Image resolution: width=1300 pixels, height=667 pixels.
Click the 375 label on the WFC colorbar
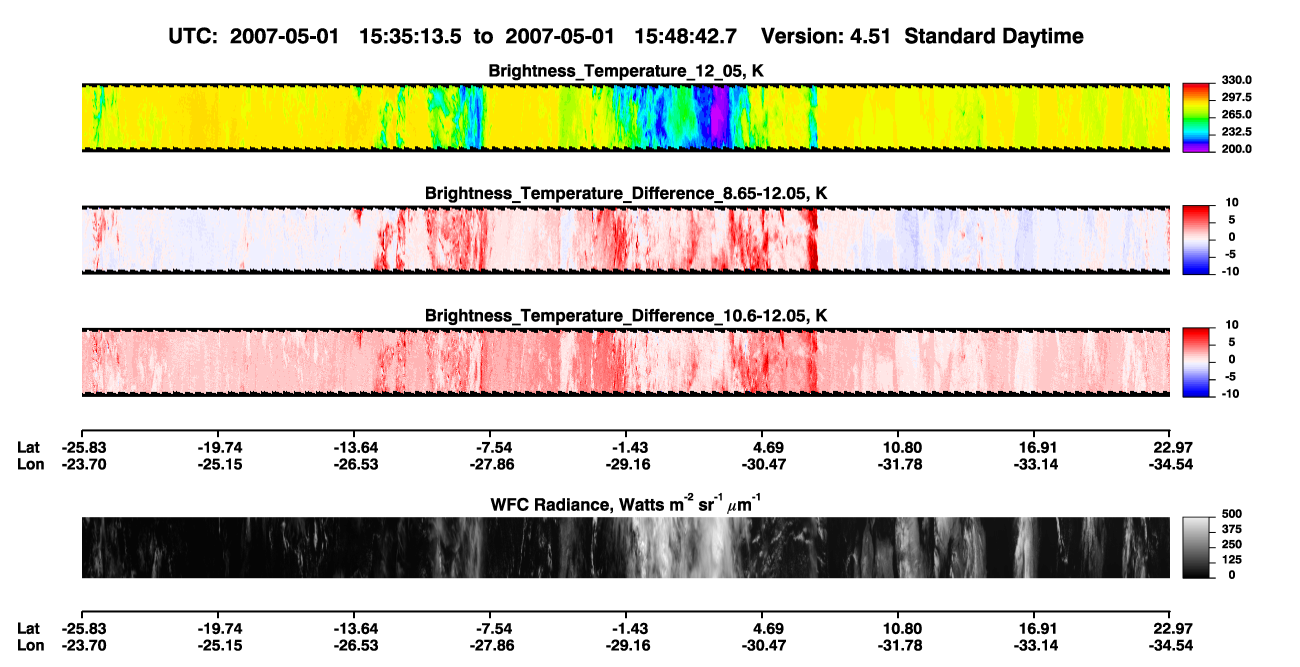(x=1231, y=528)
